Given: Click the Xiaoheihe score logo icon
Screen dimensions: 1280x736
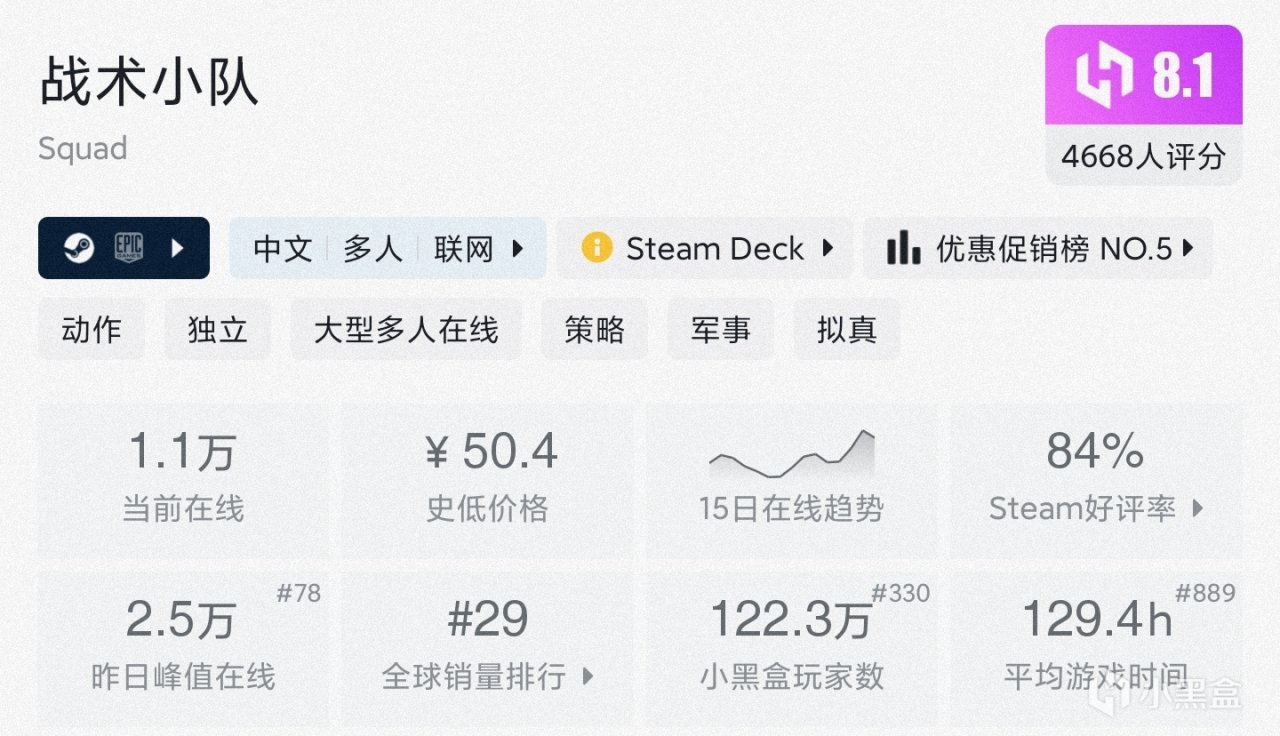Looking at the screenshot, I should [x=1105, y=77].
